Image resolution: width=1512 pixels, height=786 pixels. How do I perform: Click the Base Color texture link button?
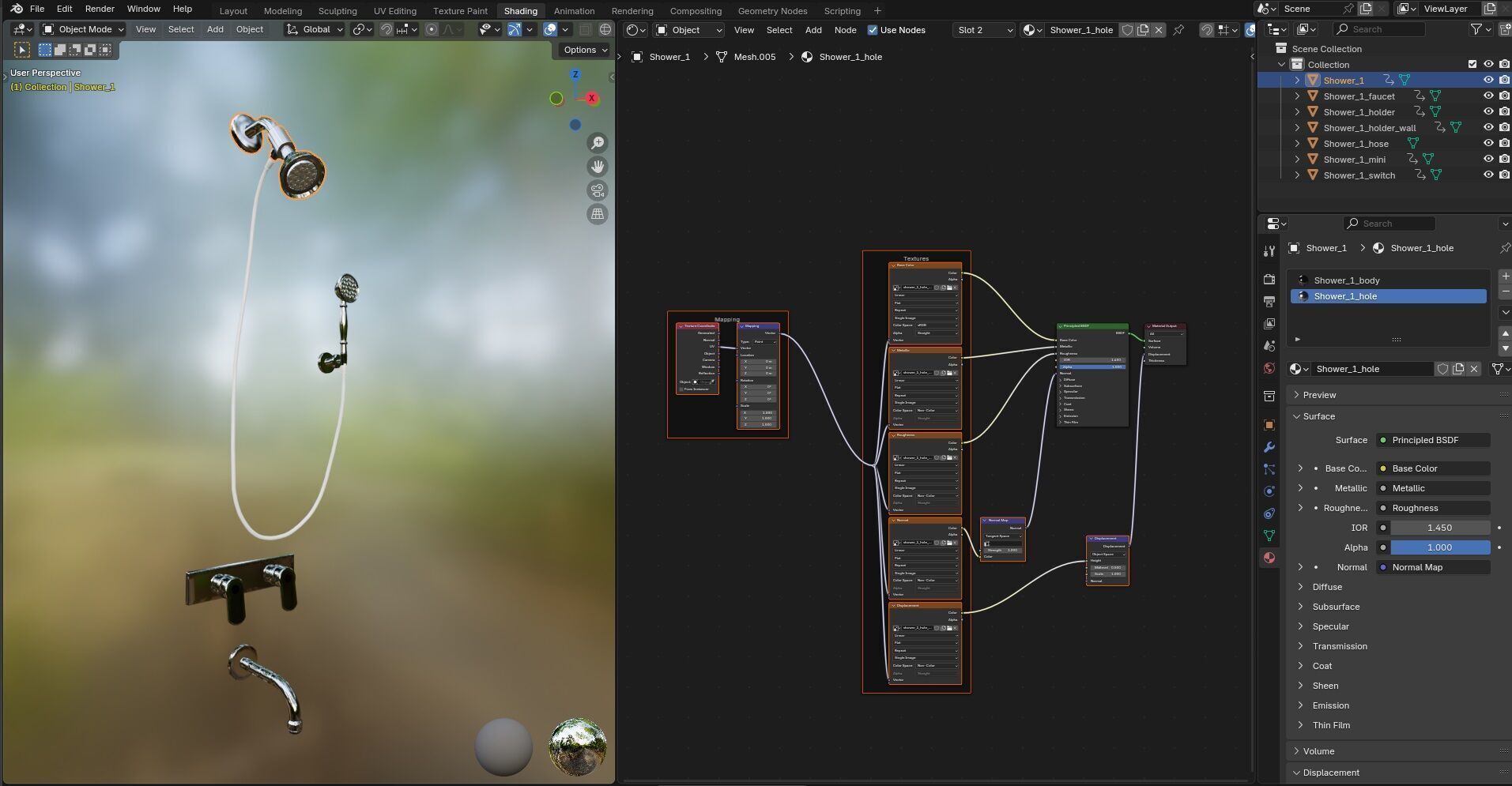click(x=1433, y=468)
